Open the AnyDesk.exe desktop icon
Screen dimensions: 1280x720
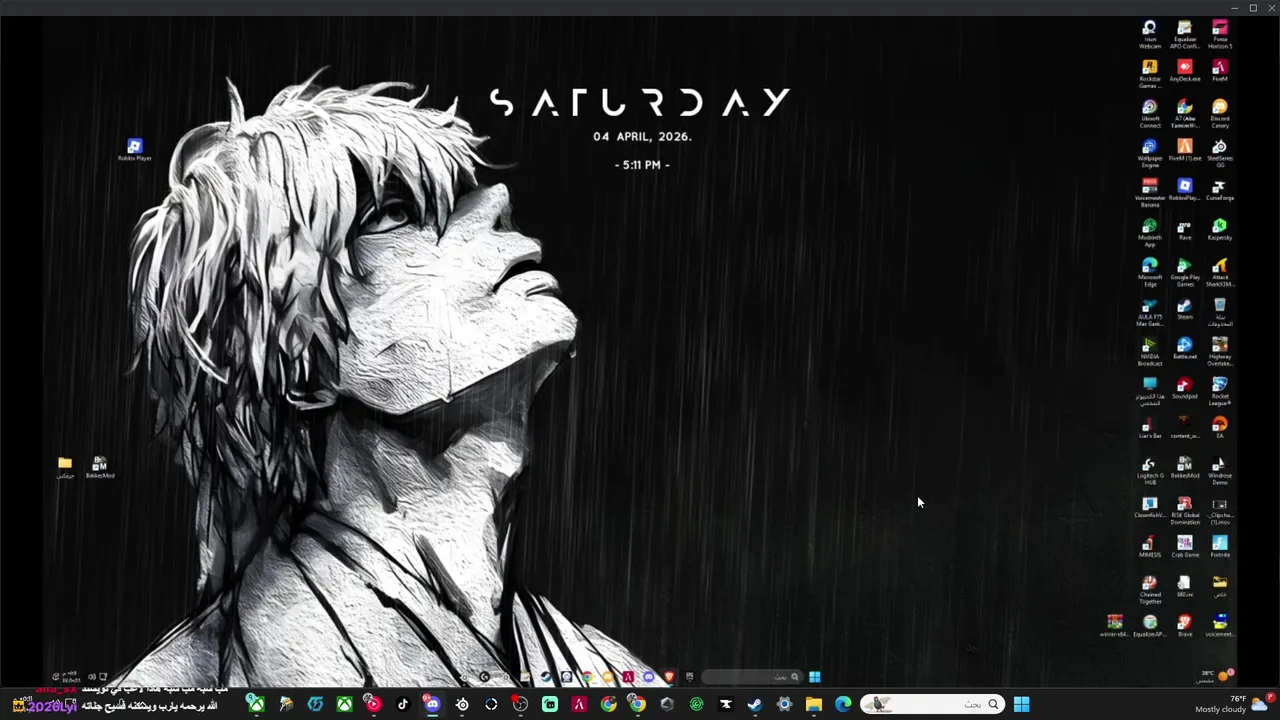pyautogui.click(x=1185, y=71)
